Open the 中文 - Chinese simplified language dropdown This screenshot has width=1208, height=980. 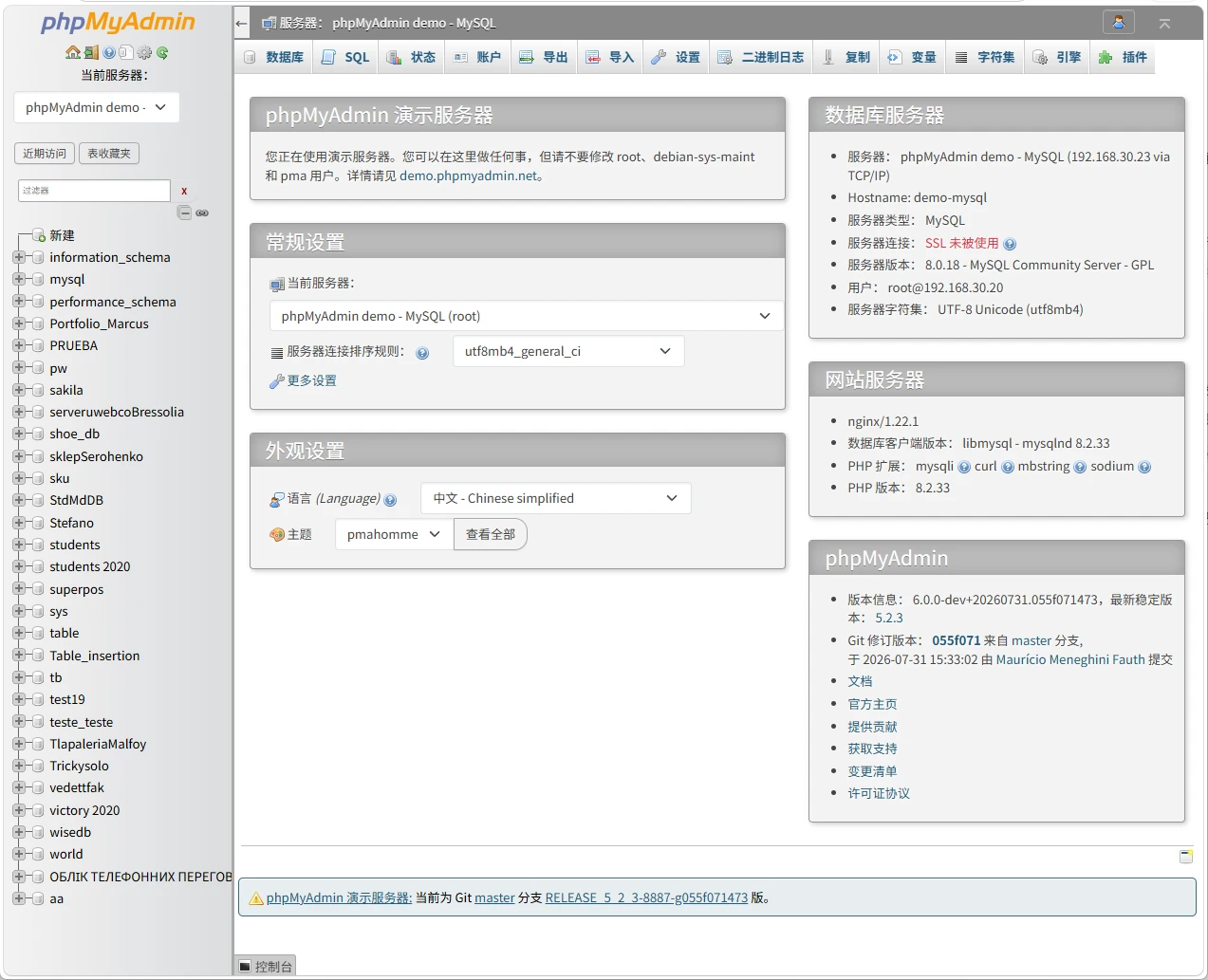tap(556, 498)
